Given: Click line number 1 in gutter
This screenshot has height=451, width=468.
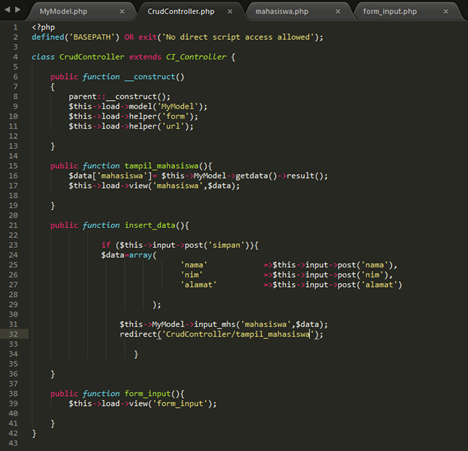Looking at the screenshot, I should [x=15, y=27].
